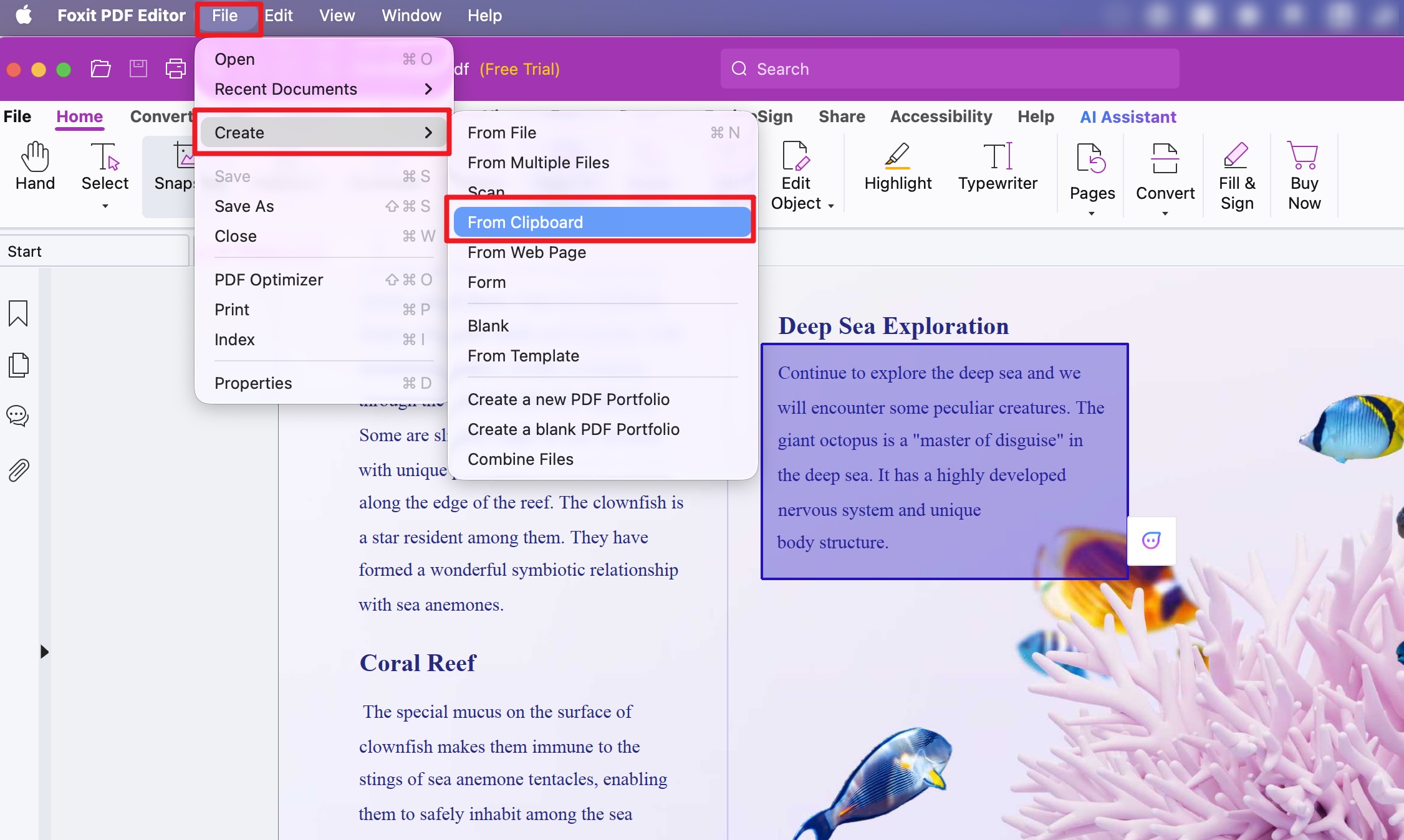Viewport: 1404px width, 840px height.
Task: Open the View menu in menu bar
Action: coord(337,15)
